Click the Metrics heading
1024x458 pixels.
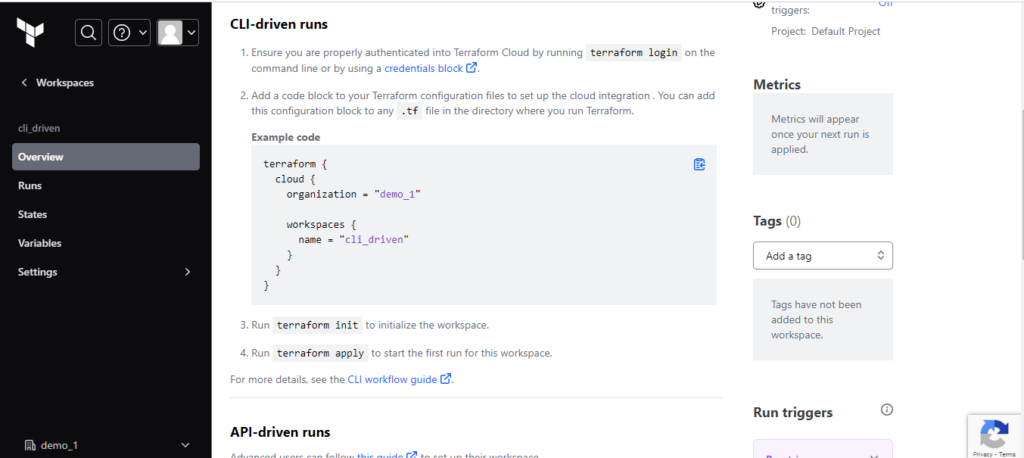click(776, 84)
